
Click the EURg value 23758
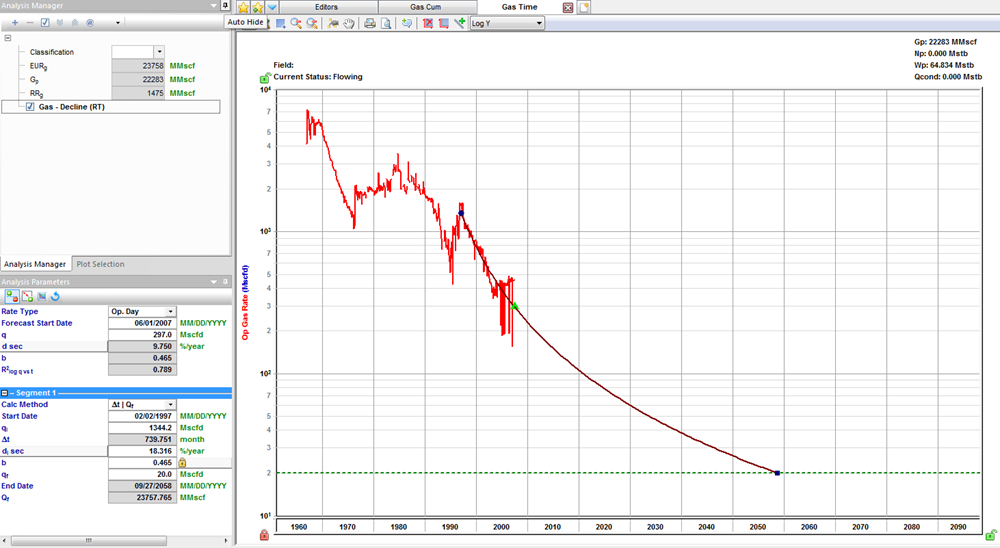(138, 66)
